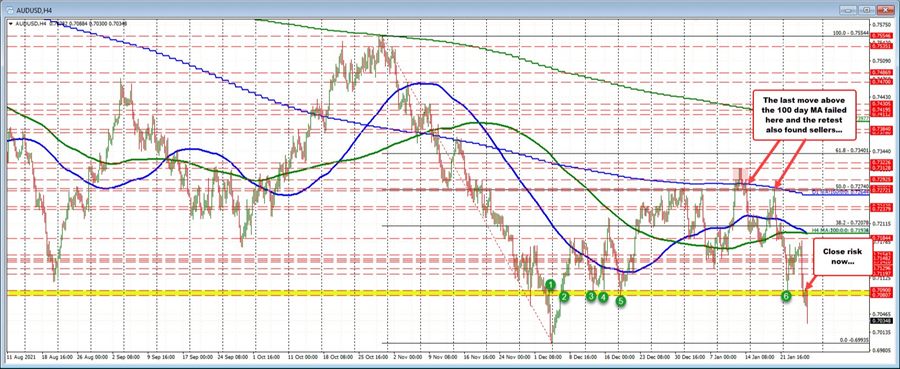Screen dimensions: 900x369
Task: Select the 100.0 - 0.75544 Fibonacci label
Action: 851,33
